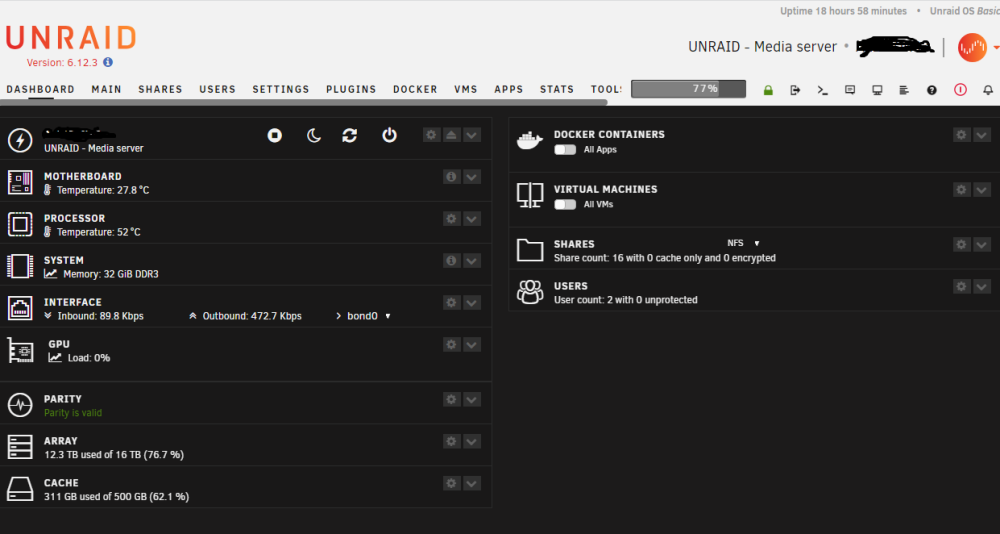Viewport: 1000px width, 534px height.
Task: Click the System info icon
Action: tap(452, 260)
